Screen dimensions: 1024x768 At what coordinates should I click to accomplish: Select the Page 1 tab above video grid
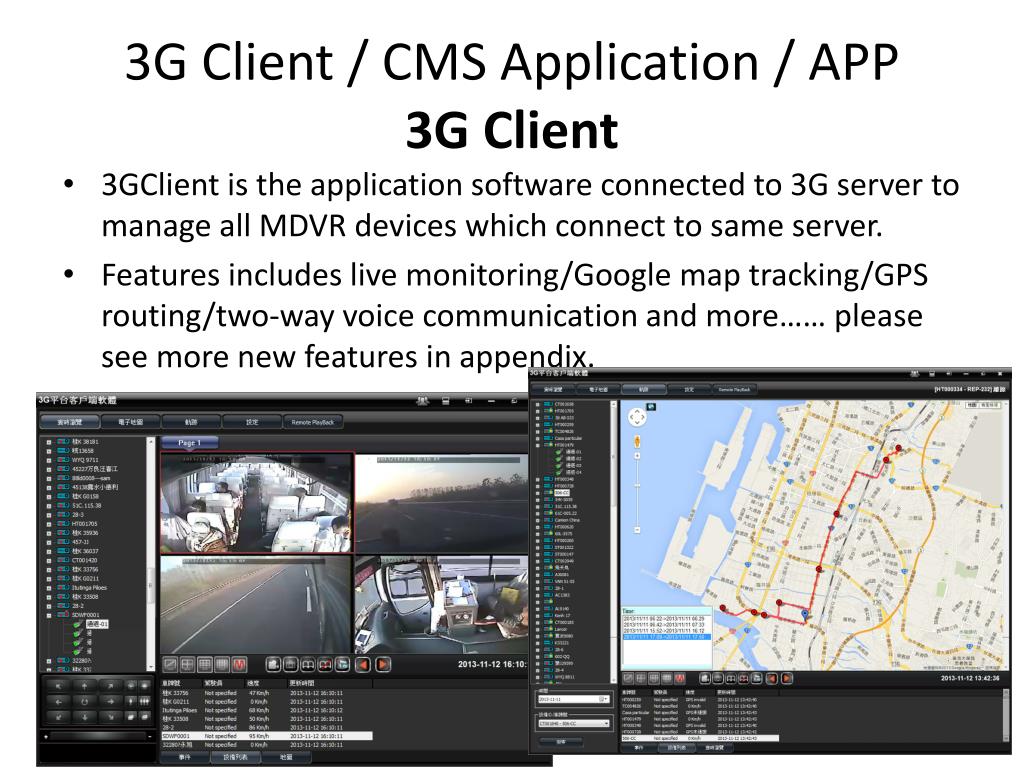click(189, 443)
